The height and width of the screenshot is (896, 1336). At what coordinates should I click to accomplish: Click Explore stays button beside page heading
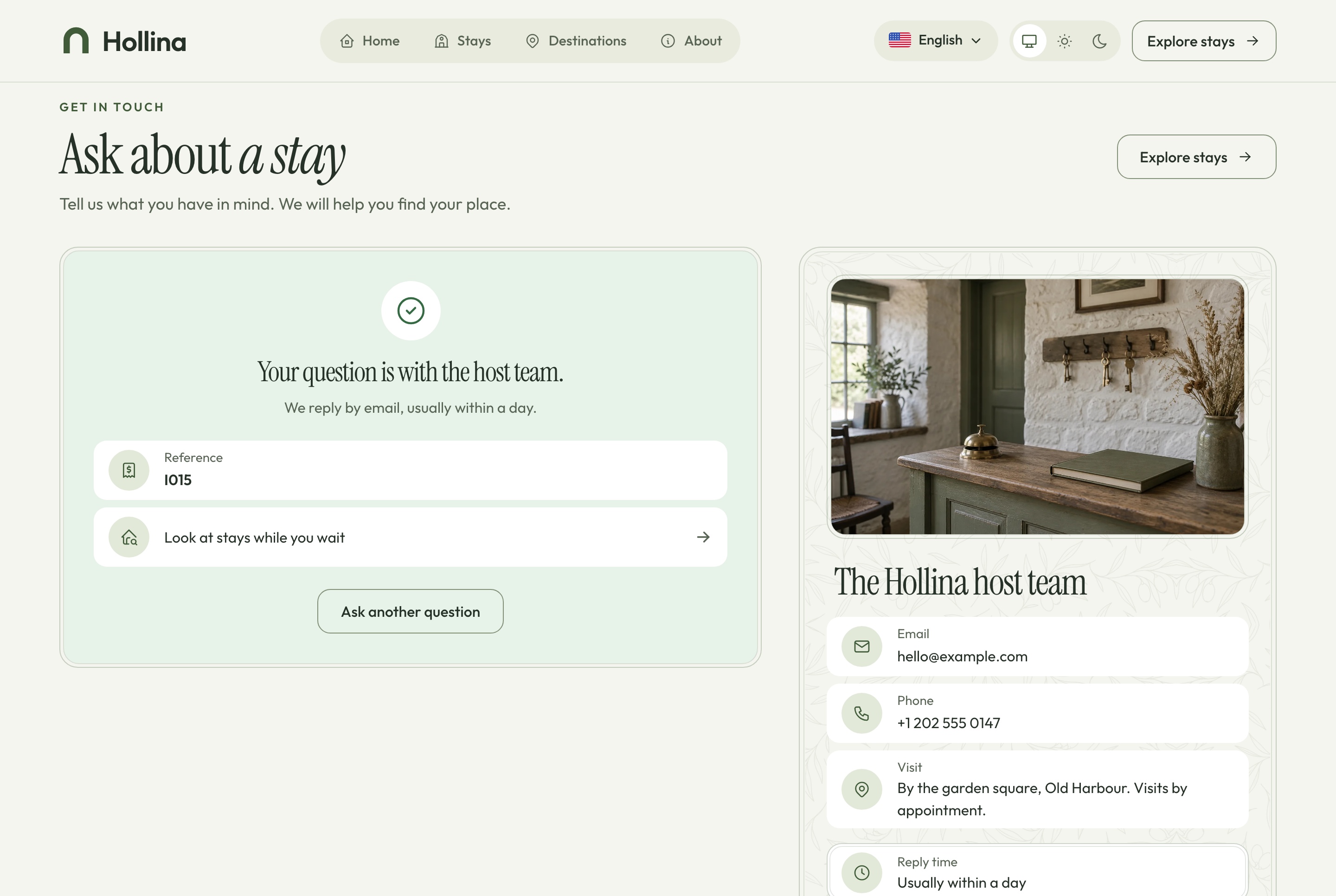tap(1196, 157)
